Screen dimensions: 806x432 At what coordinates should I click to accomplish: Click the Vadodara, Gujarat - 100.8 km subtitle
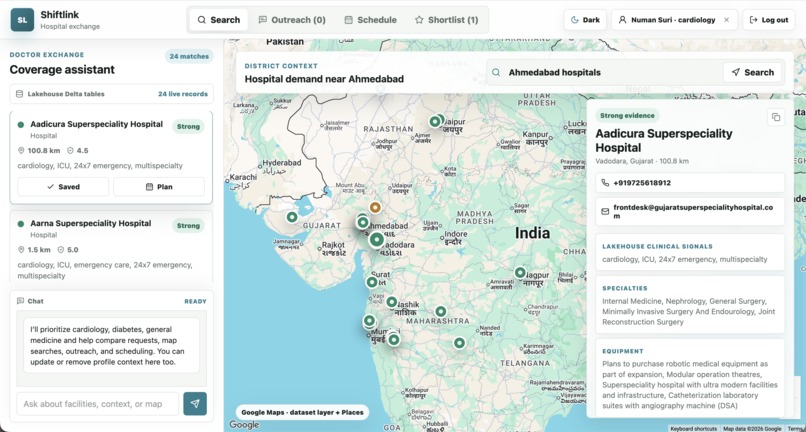[642, 161]
